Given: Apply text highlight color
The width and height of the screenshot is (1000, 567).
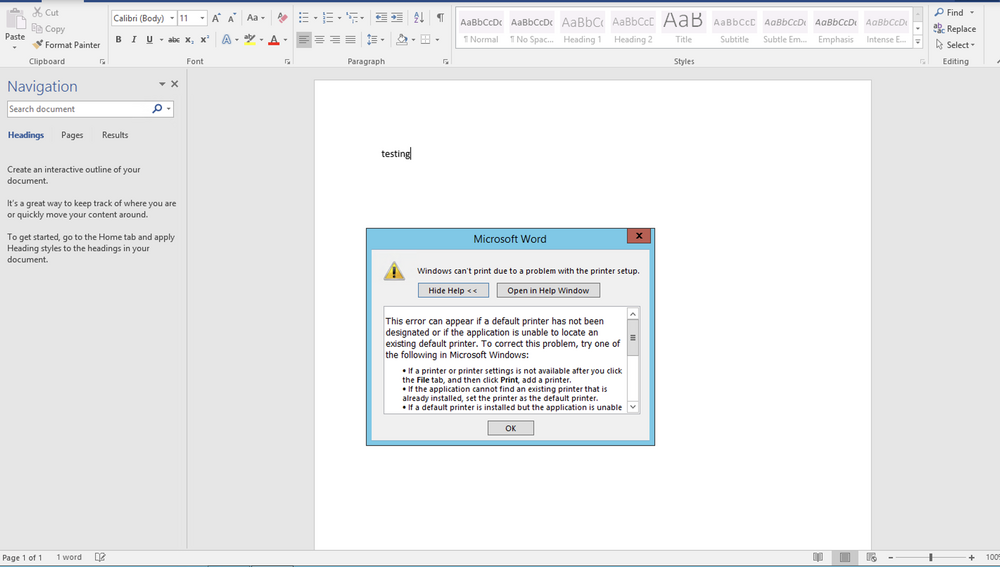Looking at the screenshot, I should [250, 40].
